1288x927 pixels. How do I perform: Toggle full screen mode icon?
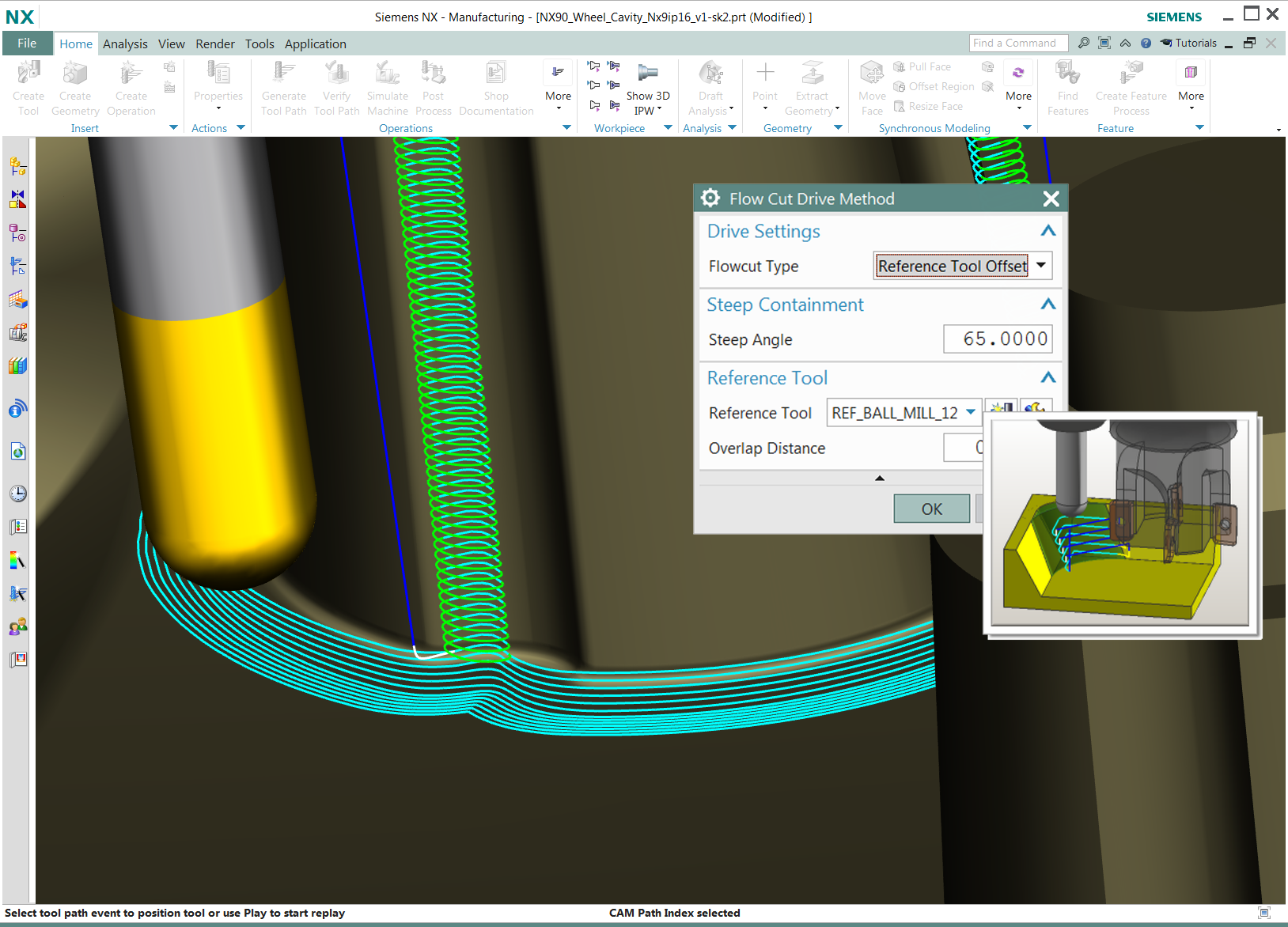click(x=1104, y=44)
